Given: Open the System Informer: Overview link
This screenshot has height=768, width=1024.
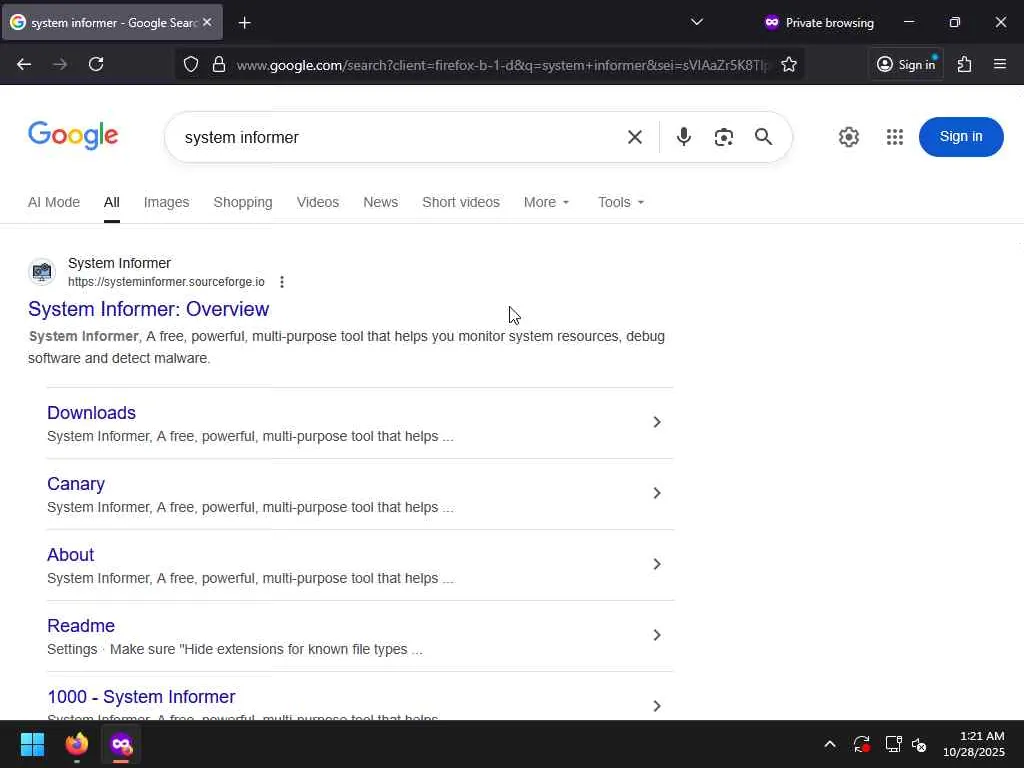Looking at the screenshot, I should [149, 309].
